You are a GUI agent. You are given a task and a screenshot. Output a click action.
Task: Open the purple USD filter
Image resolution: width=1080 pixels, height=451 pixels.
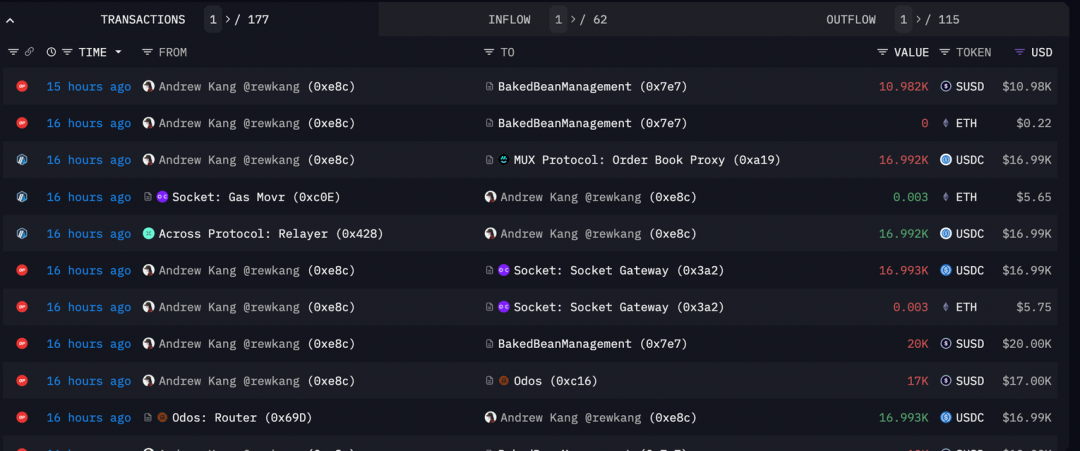click(1019, 52)
